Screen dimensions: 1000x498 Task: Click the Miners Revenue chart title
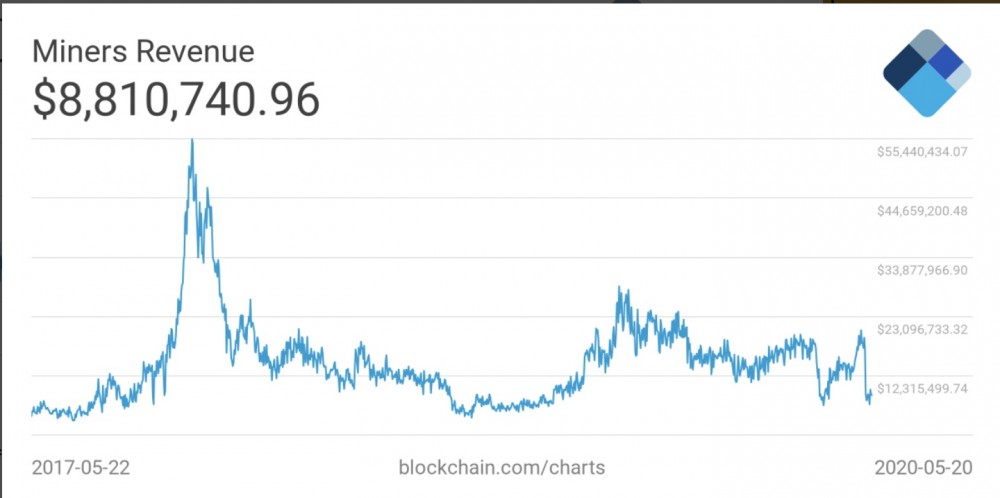pos(144,51)
